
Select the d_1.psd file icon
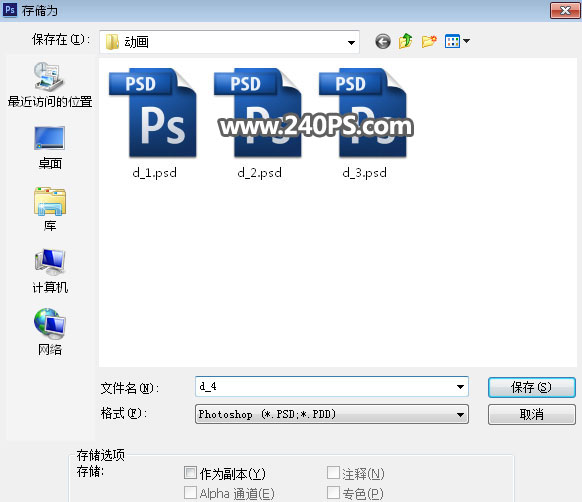[153, 113]
